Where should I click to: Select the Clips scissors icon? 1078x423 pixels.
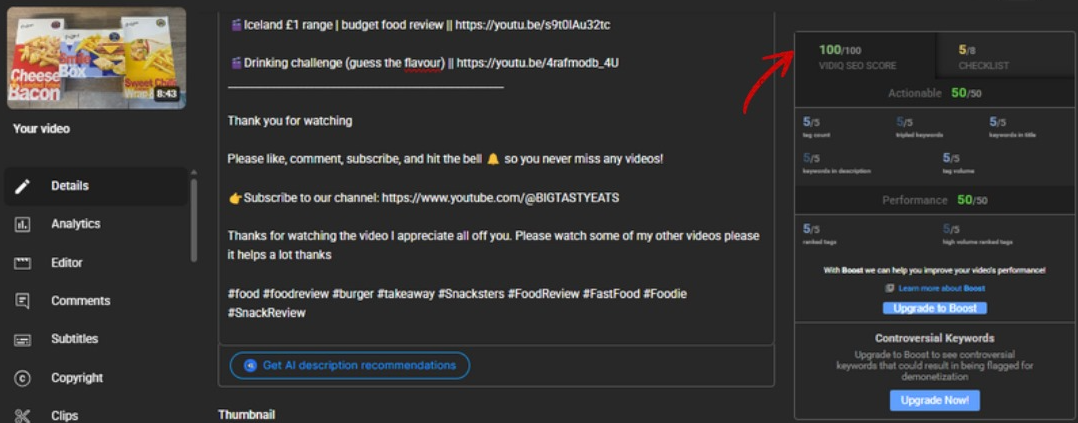(x=22, y=415)
